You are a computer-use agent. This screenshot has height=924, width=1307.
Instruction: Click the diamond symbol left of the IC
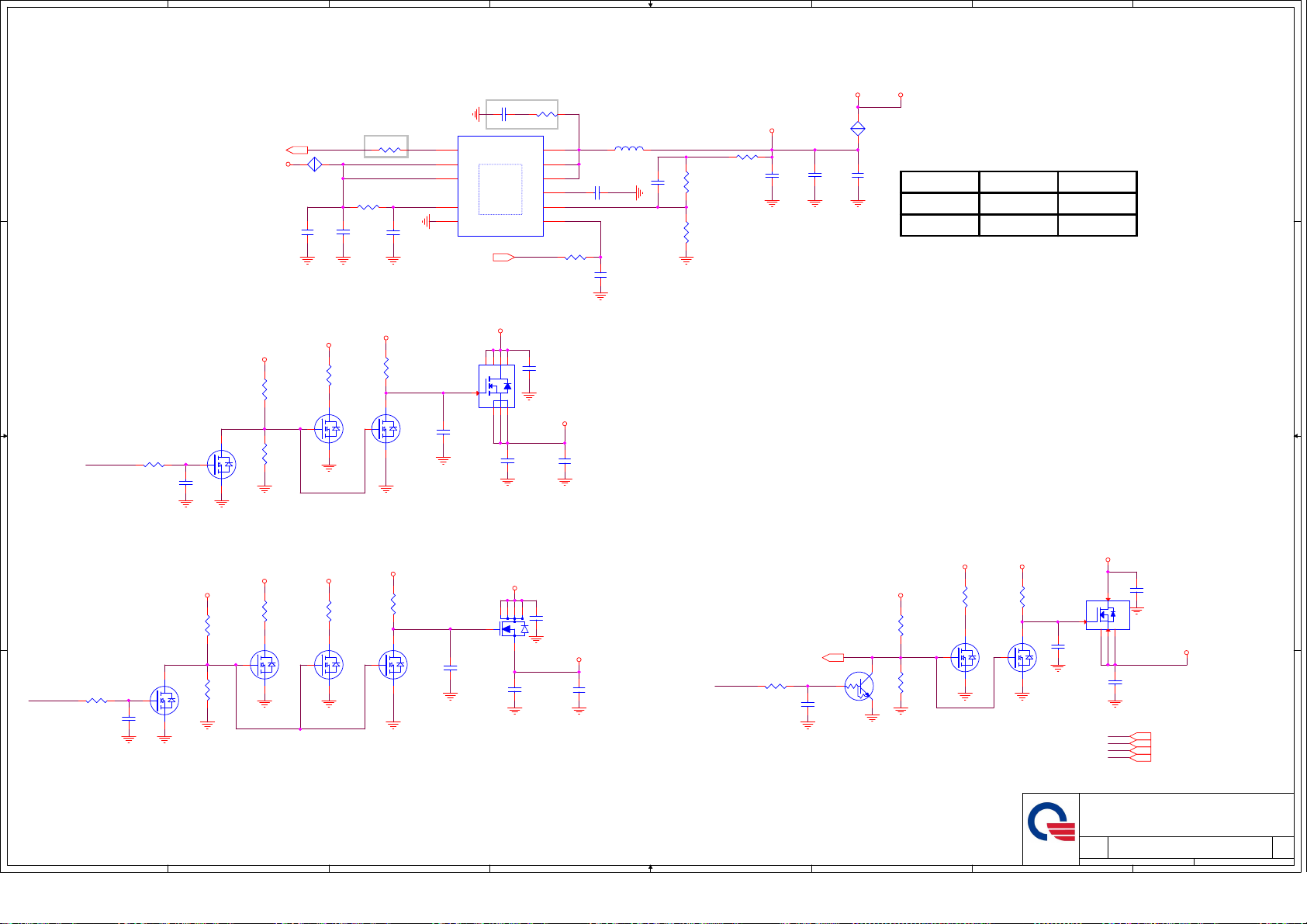pyautogui.click(x=315, y=164)
